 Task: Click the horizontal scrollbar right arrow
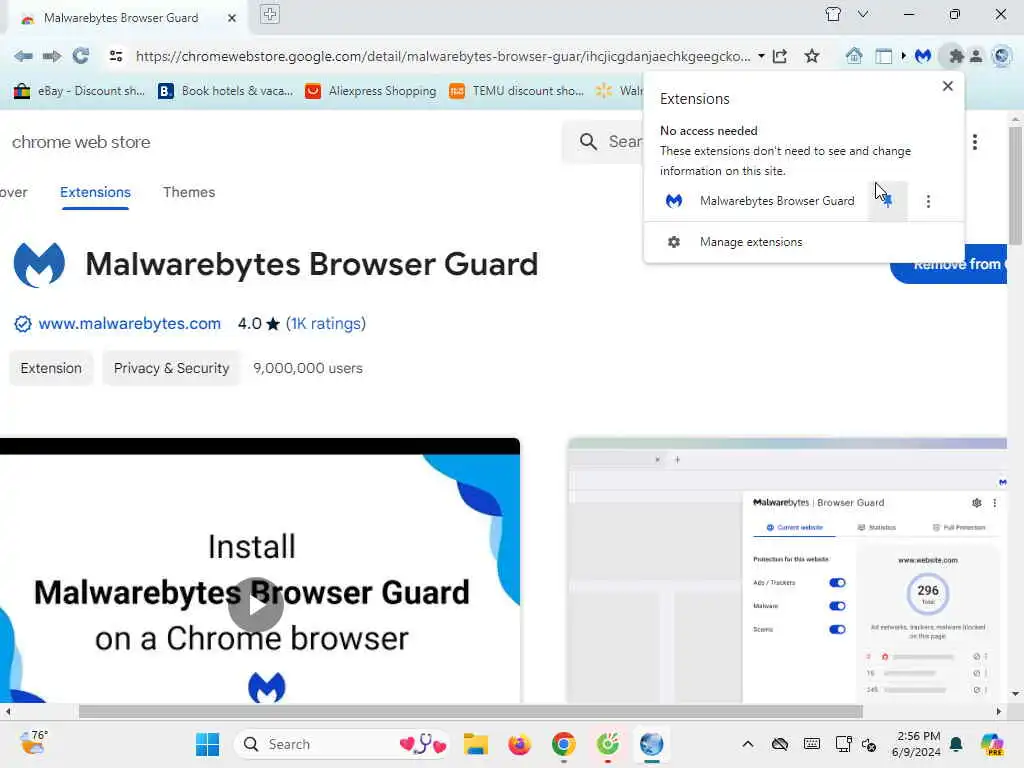pyautogui.click(x=999, y=711)
